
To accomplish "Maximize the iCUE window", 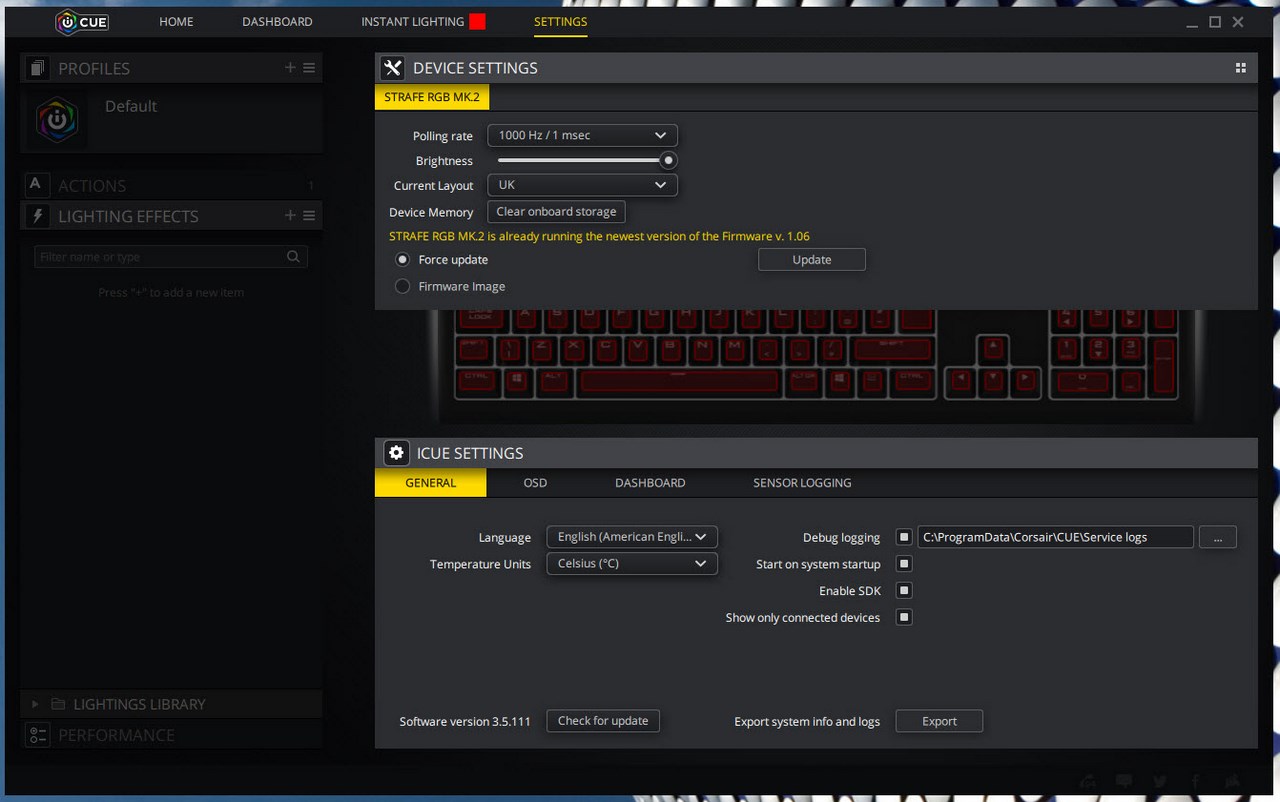I will tap(1215, 22).
